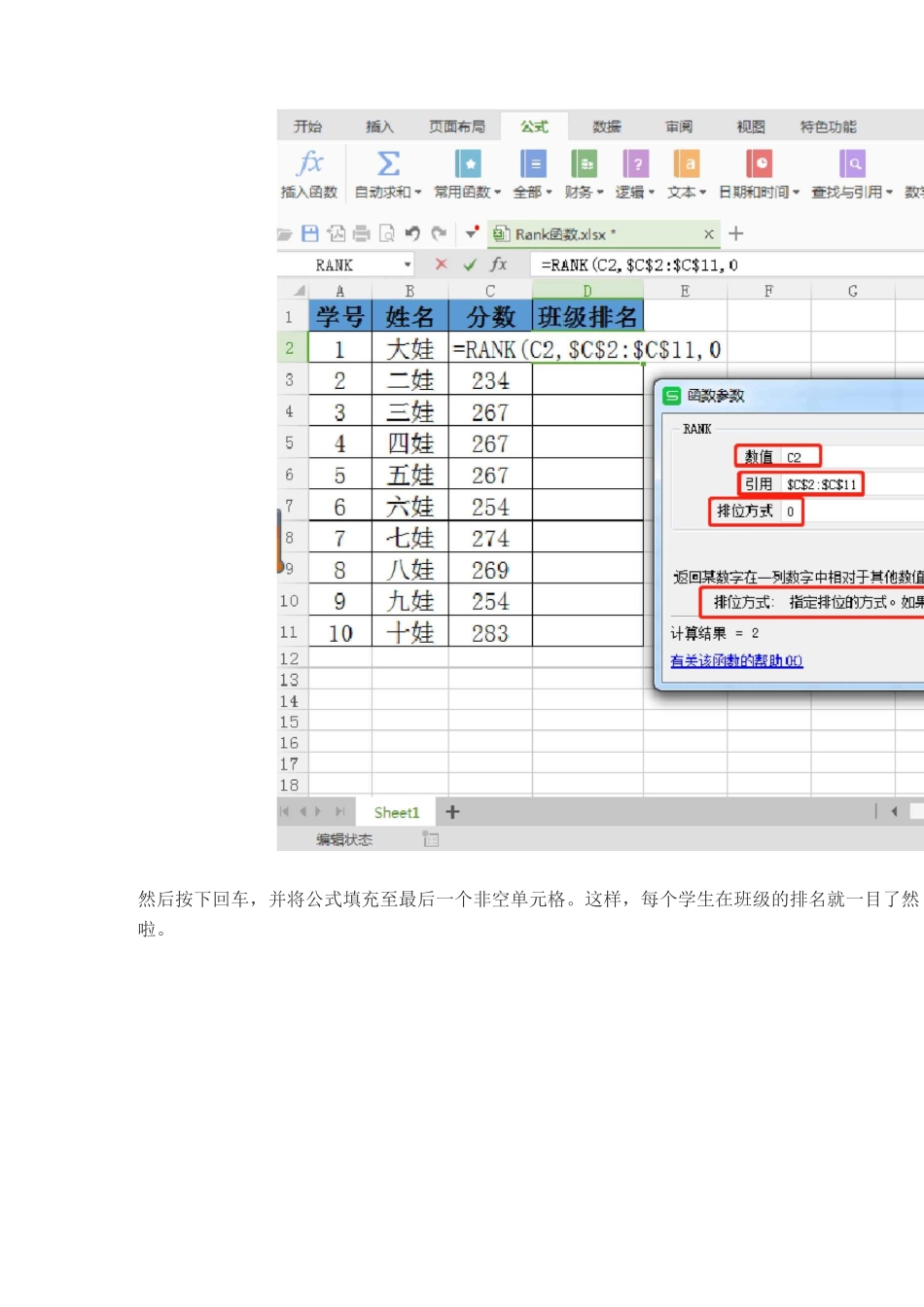The width and height of the screenshot is (924, 1307).
Task: Close the Rank函数.xlsx document tab
Action: (x=709, y=234)
